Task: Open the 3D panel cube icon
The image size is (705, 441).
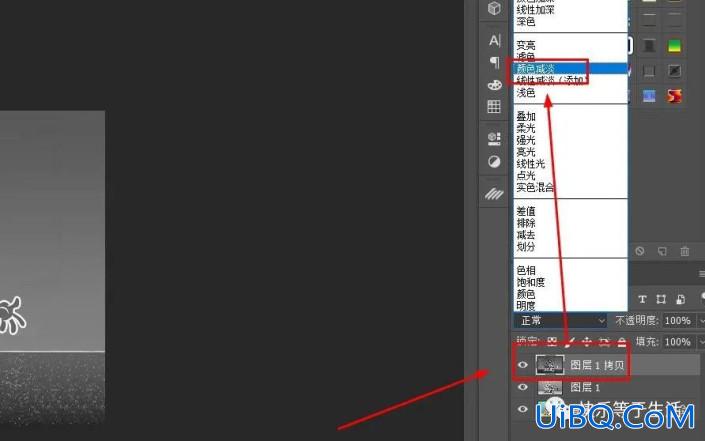Action: 494,8
